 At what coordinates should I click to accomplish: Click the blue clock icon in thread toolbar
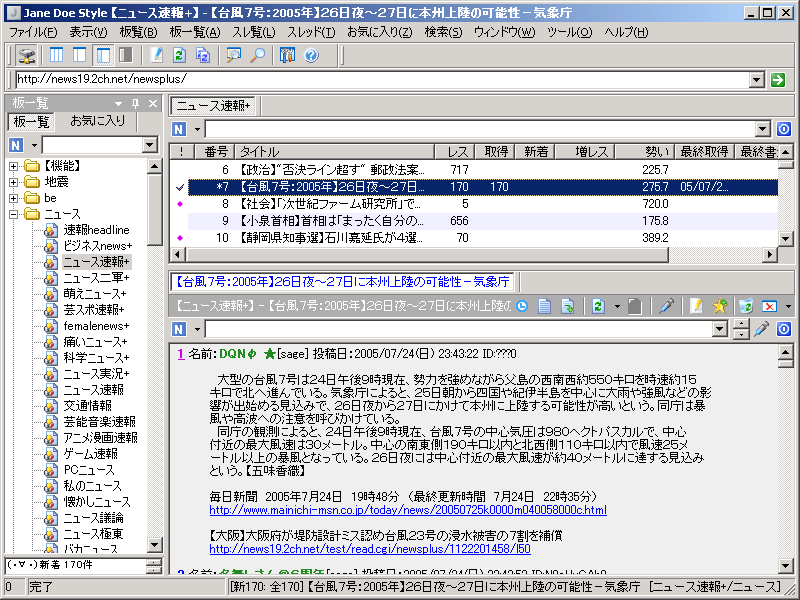point(521,306)
